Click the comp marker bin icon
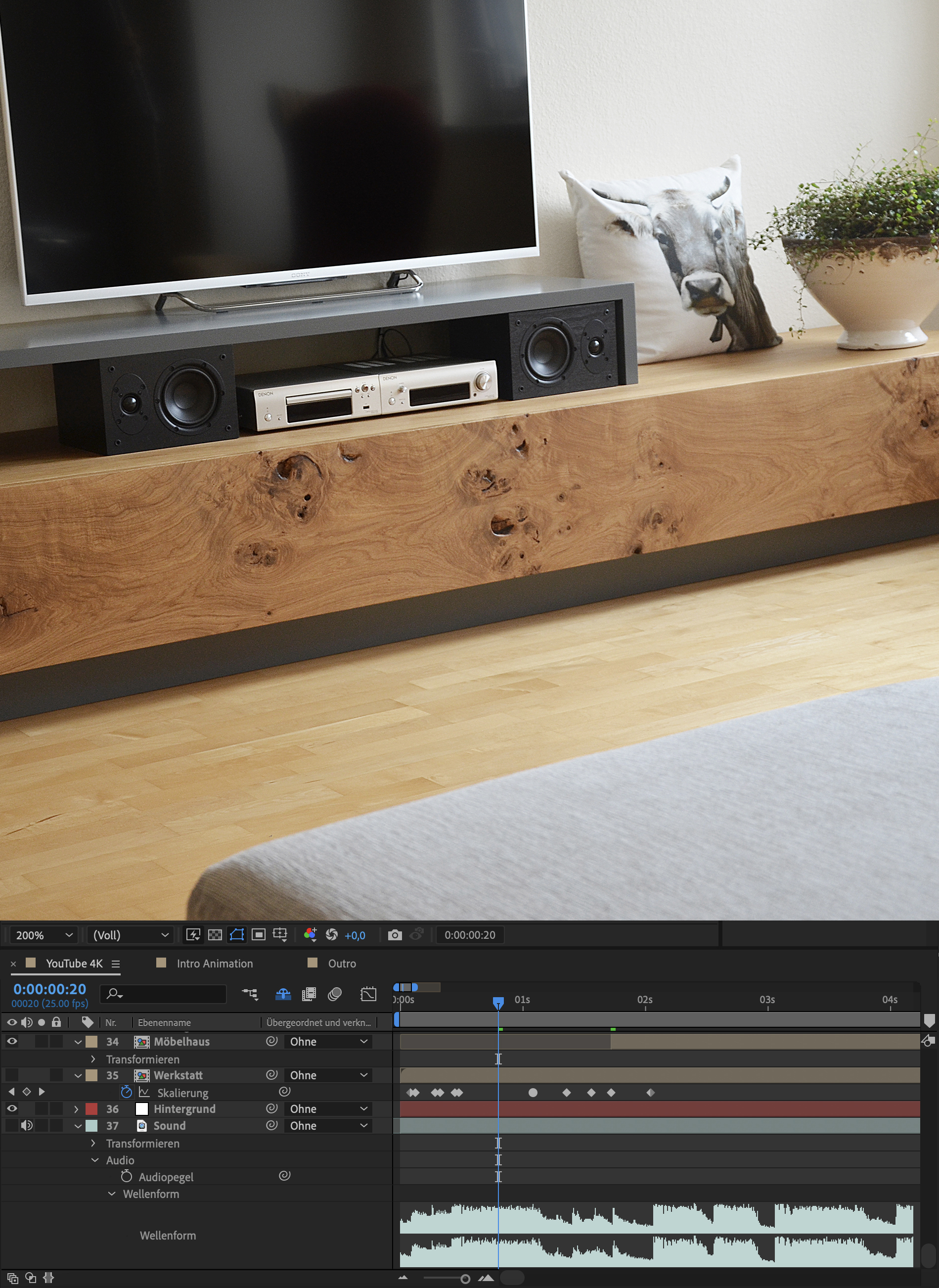 929,1021
